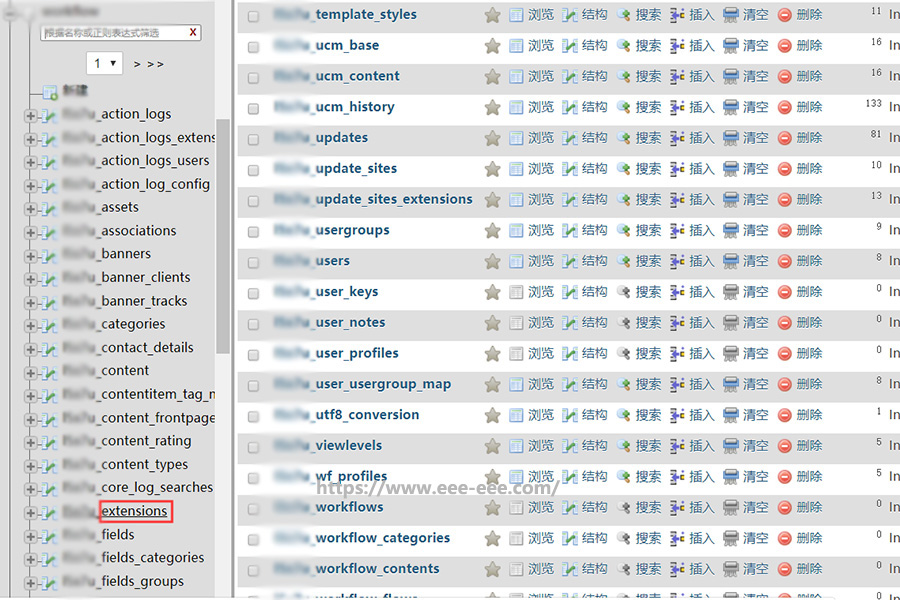Expand the fields_groups tree node

tap(30, 582)
